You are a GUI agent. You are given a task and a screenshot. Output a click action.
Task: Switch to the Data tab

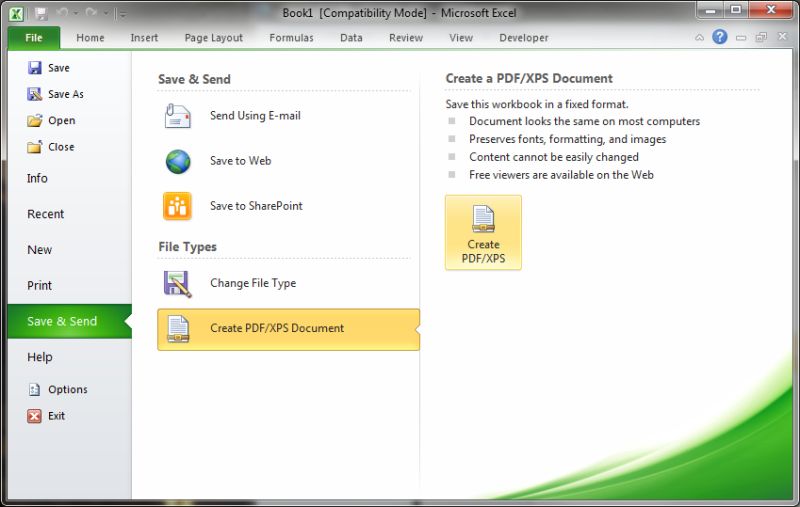(x=351, y=38)
